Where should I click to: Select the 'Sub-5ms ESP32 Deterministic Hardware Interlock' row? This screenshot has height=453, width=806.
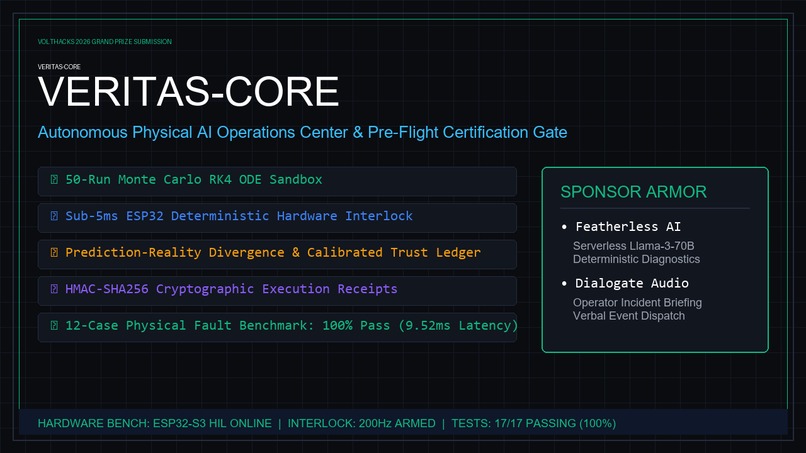pyautogui.click(x=277, y=218)
